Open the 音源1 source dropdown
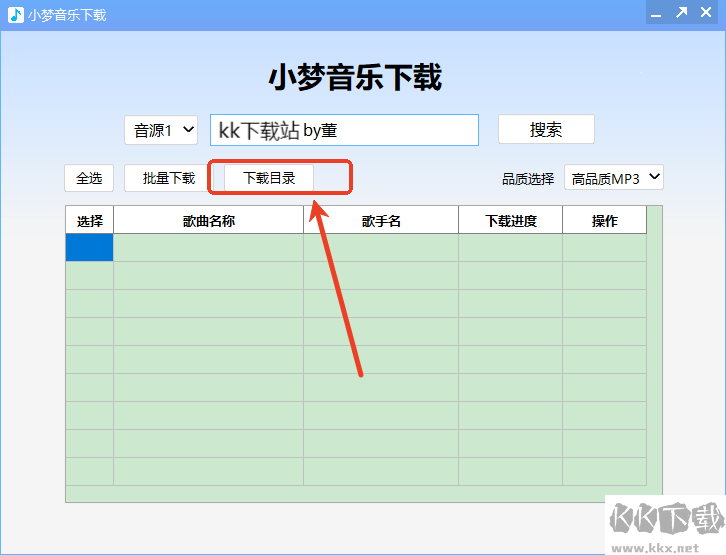The image size is (726, 555). (x=161, y=130)
